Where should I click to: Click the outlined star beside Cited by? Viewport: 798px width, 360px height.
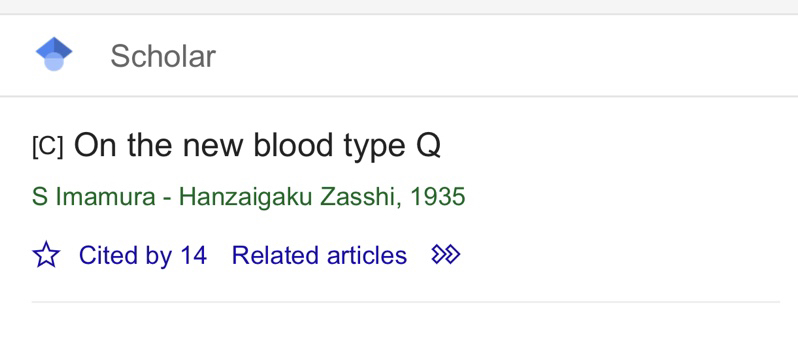[x=46, y=255]
